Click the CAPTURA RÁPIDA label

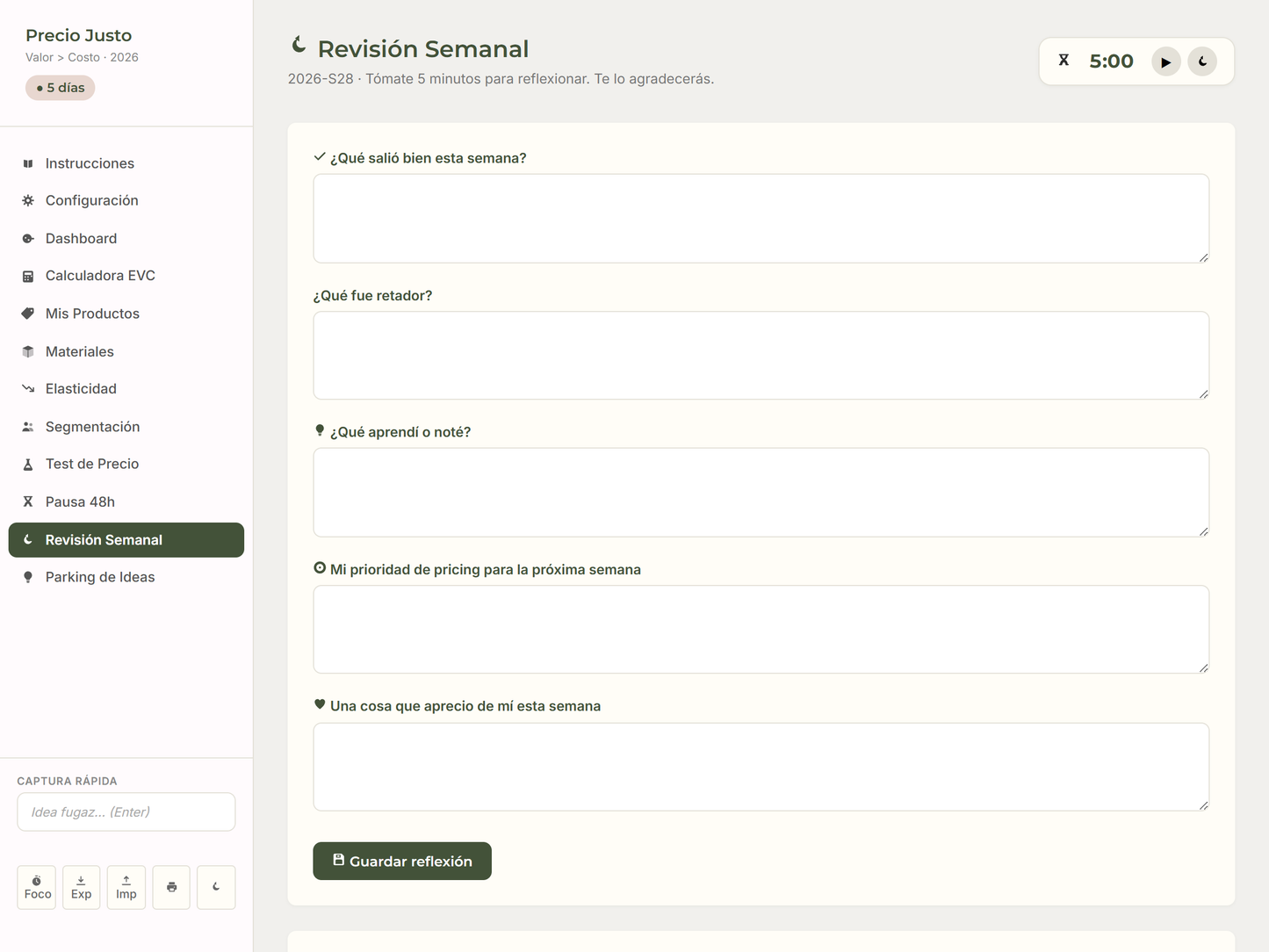coord(67,781)
